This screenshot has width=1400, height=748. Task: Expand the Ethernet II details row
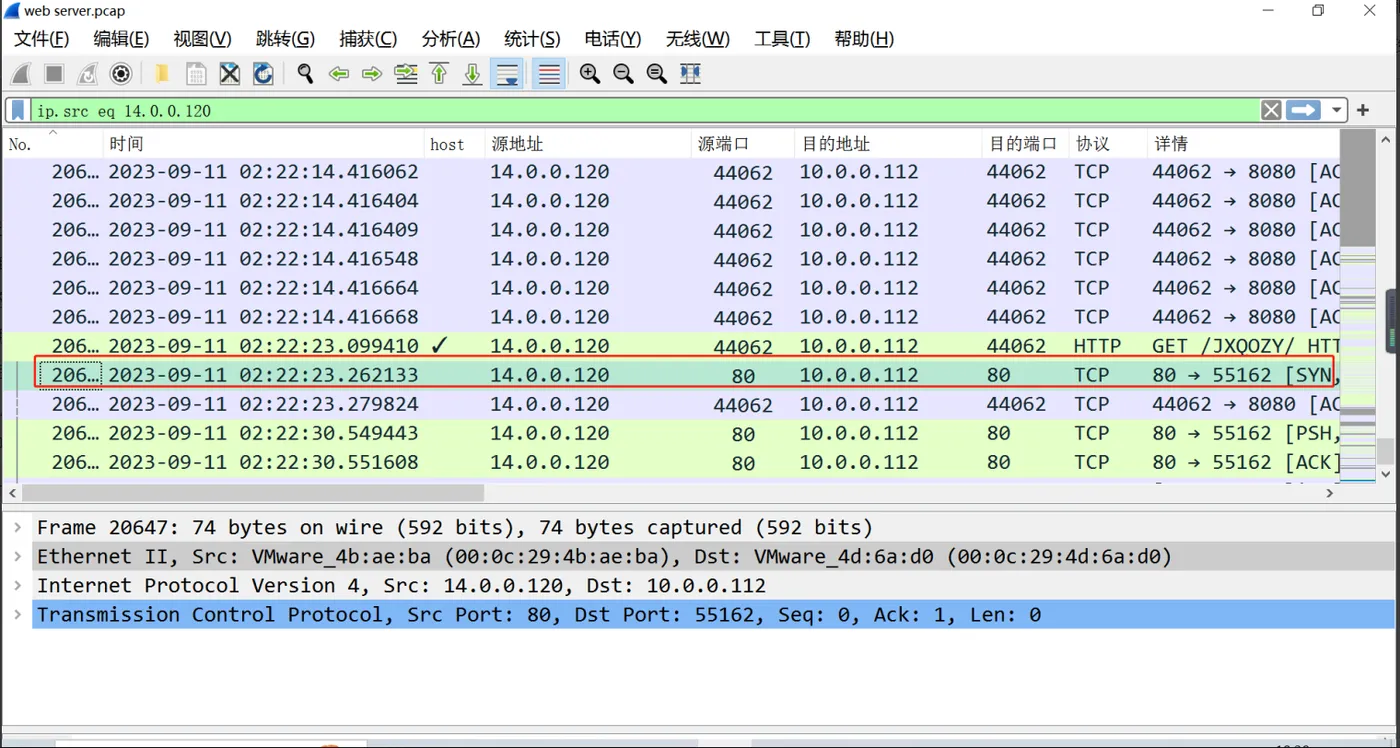(x=17, y=556)
